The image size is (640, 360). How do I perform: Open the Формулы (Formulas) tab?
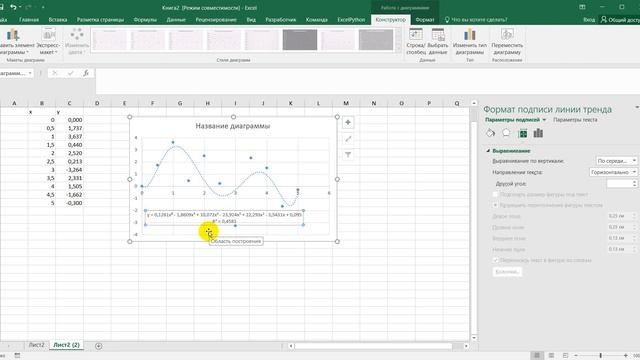tap(145, 20)
